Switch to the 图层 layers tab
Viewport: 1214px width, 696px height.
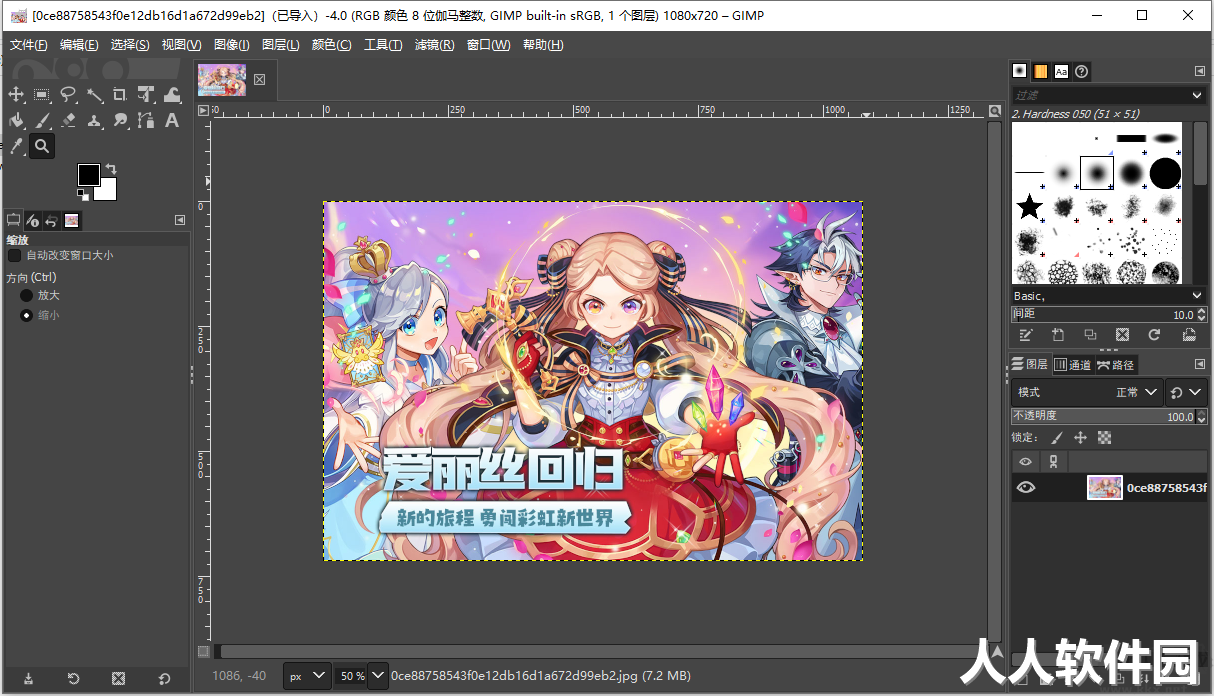1030,365
